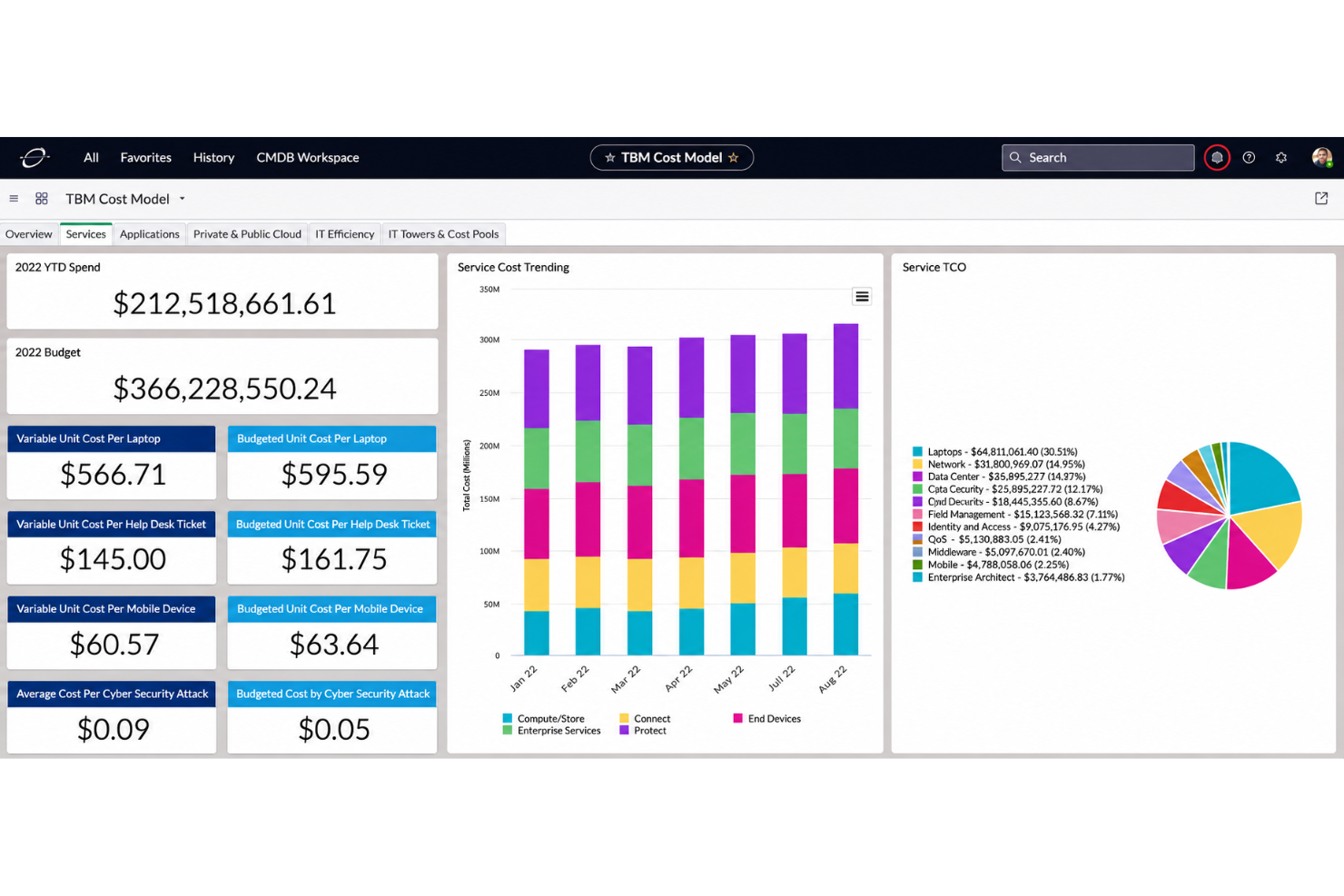The image size is (1344, 896).
Task: Open the Service Cost Trending chart menu
Action: (x=862, y=297)
